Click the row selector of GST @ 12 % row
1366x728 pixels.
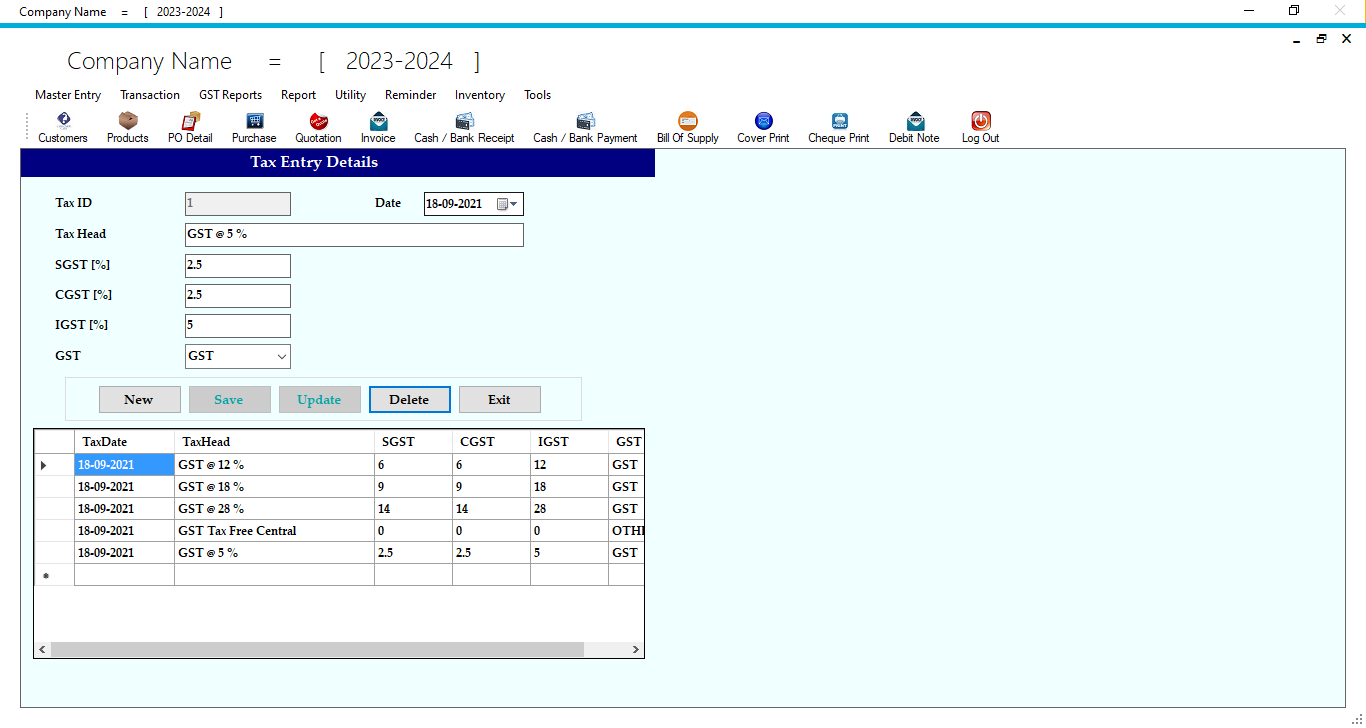[x=54, y=465]
